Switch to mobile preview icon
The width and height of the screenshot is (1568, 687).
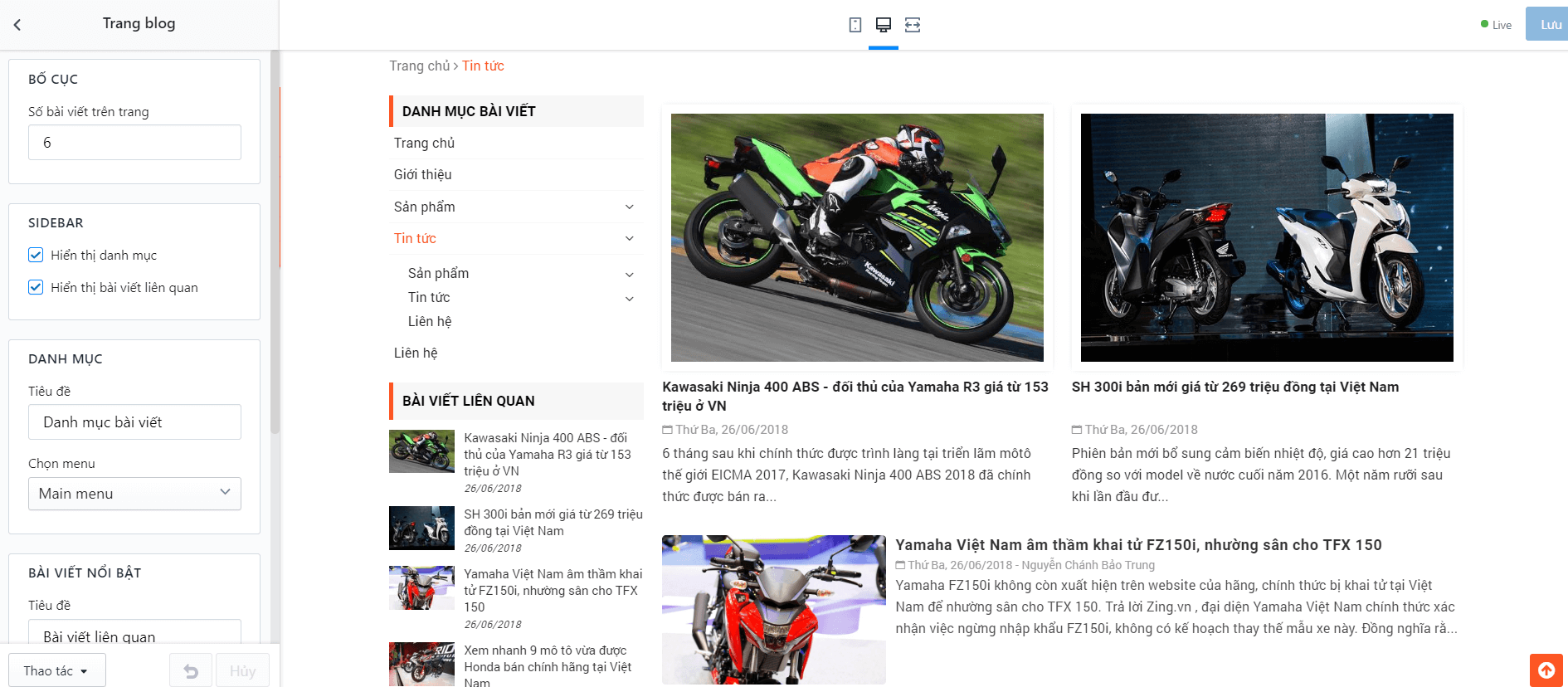[855, 25]
